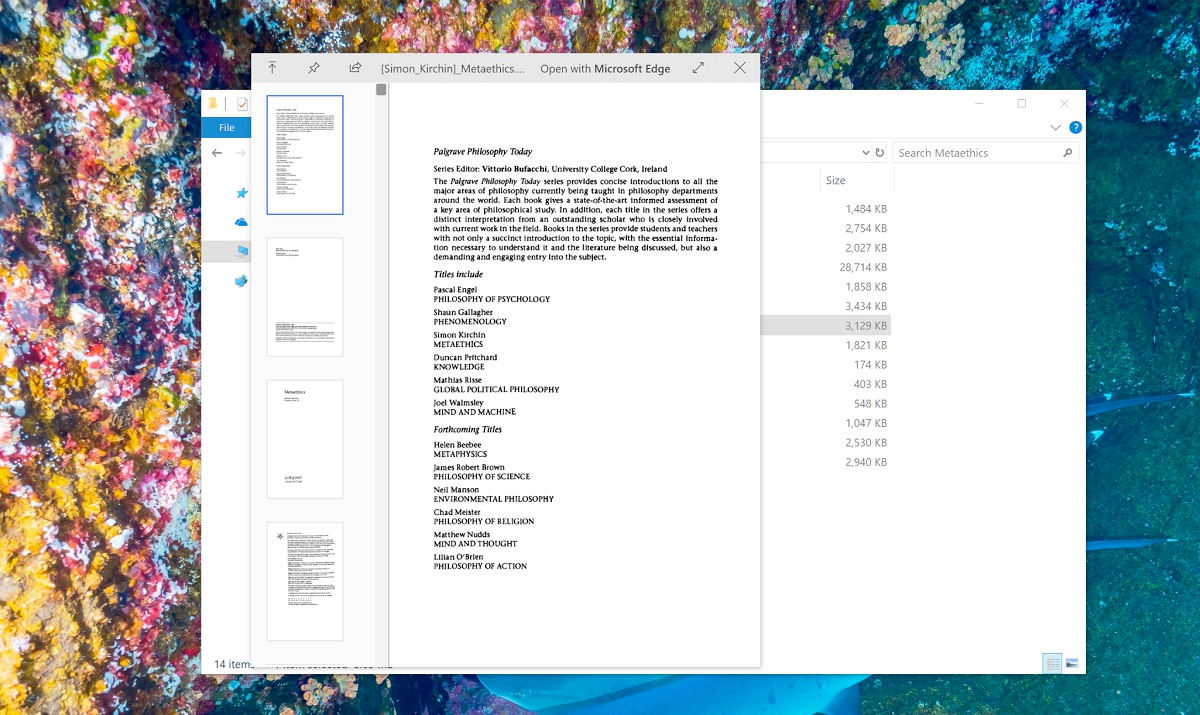The width and height of the screenshot is (1200, 715).
Task: Expand the ribbon with the chevron
Action: tap(1056, 128)
